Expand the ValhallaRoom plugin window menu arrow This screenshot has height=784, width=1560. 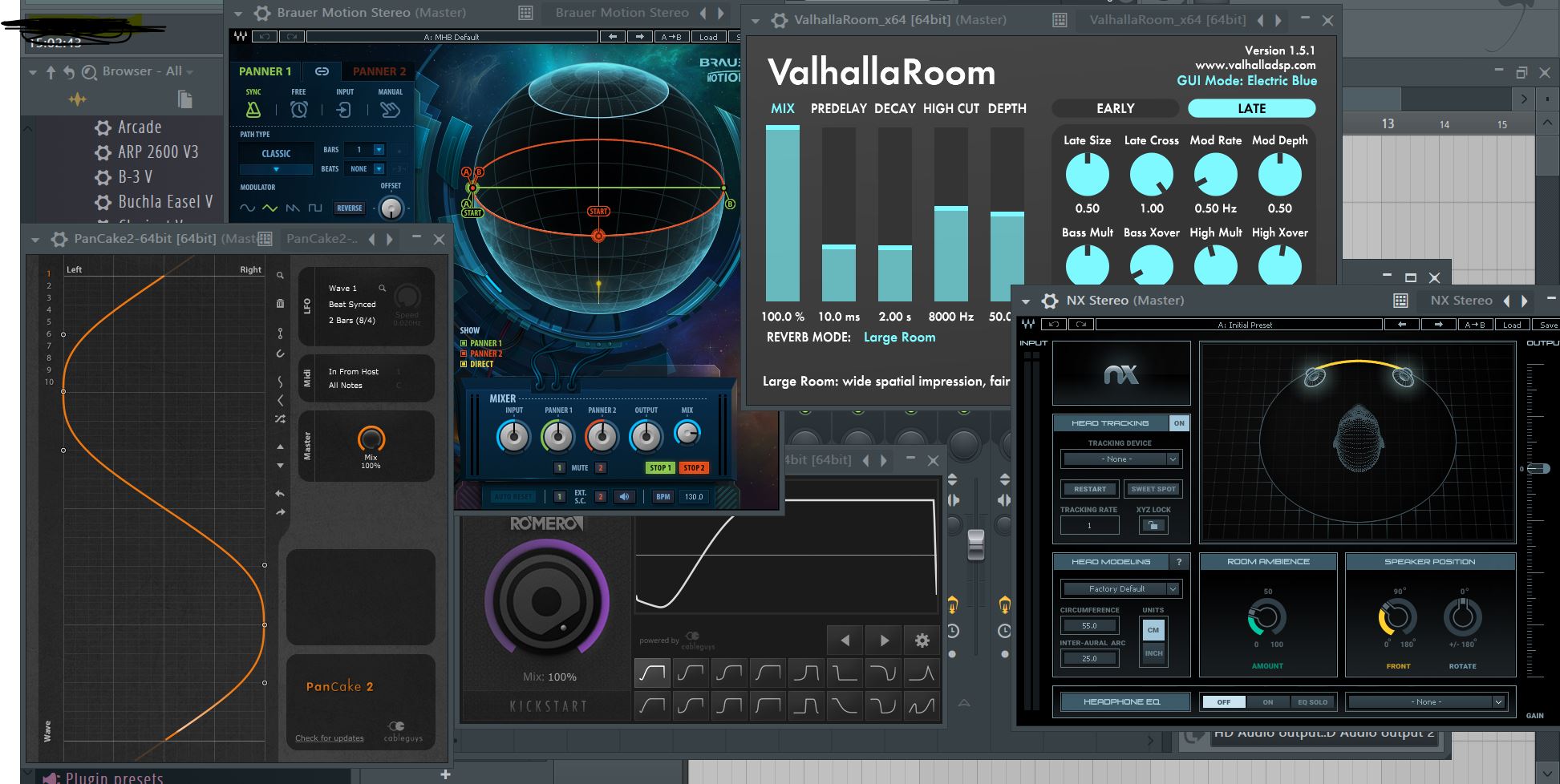(756, 21)
